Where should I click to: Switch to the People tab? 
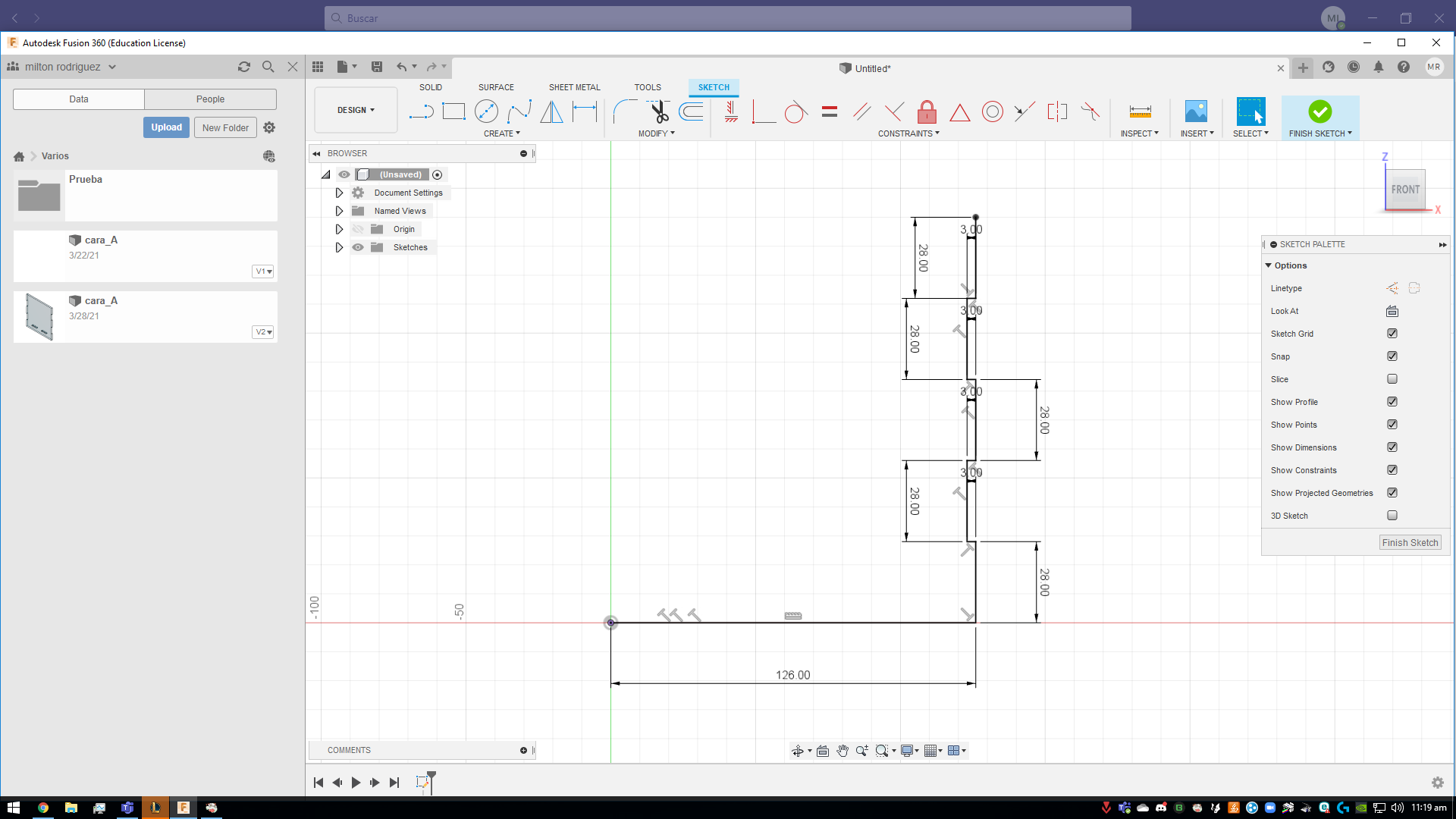tap(210, 99)
